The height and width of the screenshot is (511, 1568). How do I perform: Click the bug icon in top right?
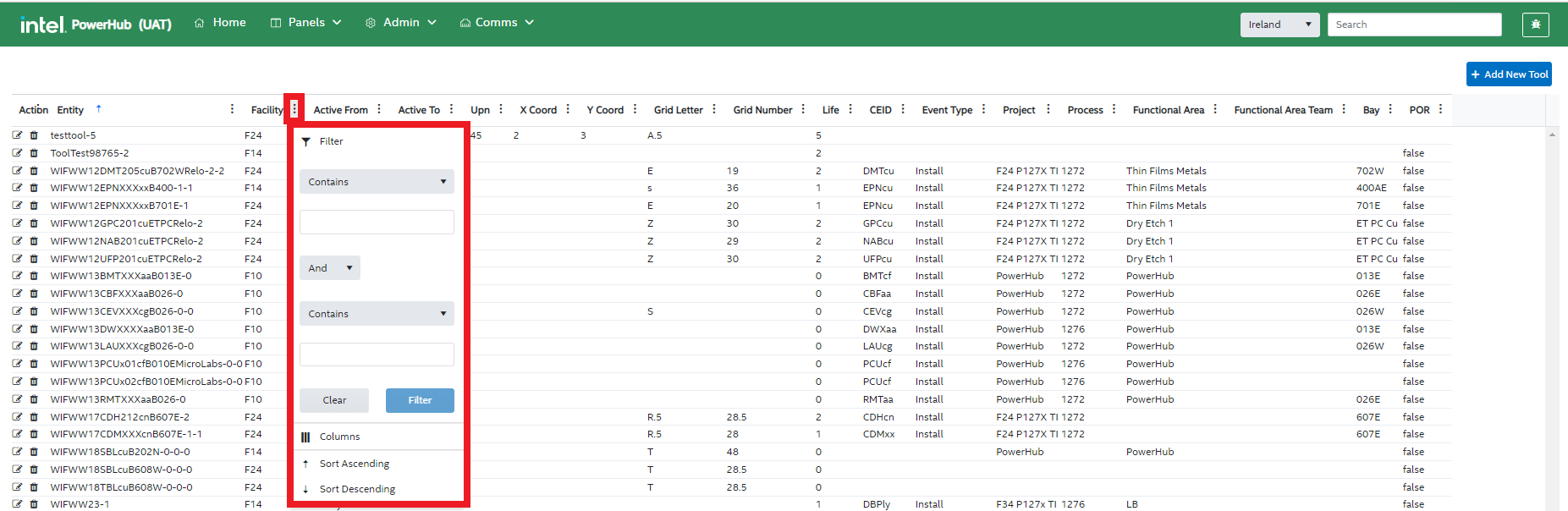(x=1535, y=25)
